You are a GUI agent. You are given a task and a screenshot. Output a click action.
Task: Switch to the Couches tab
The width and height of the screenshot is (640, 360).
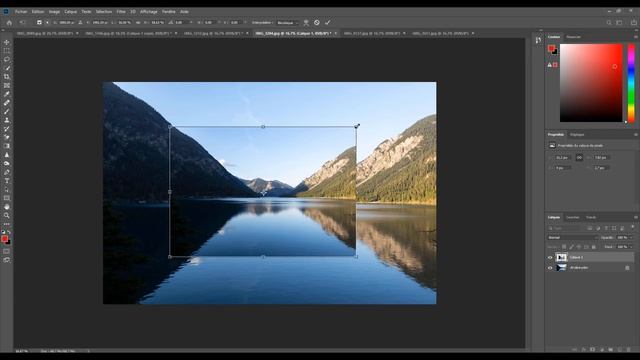(x=572, y=217)
